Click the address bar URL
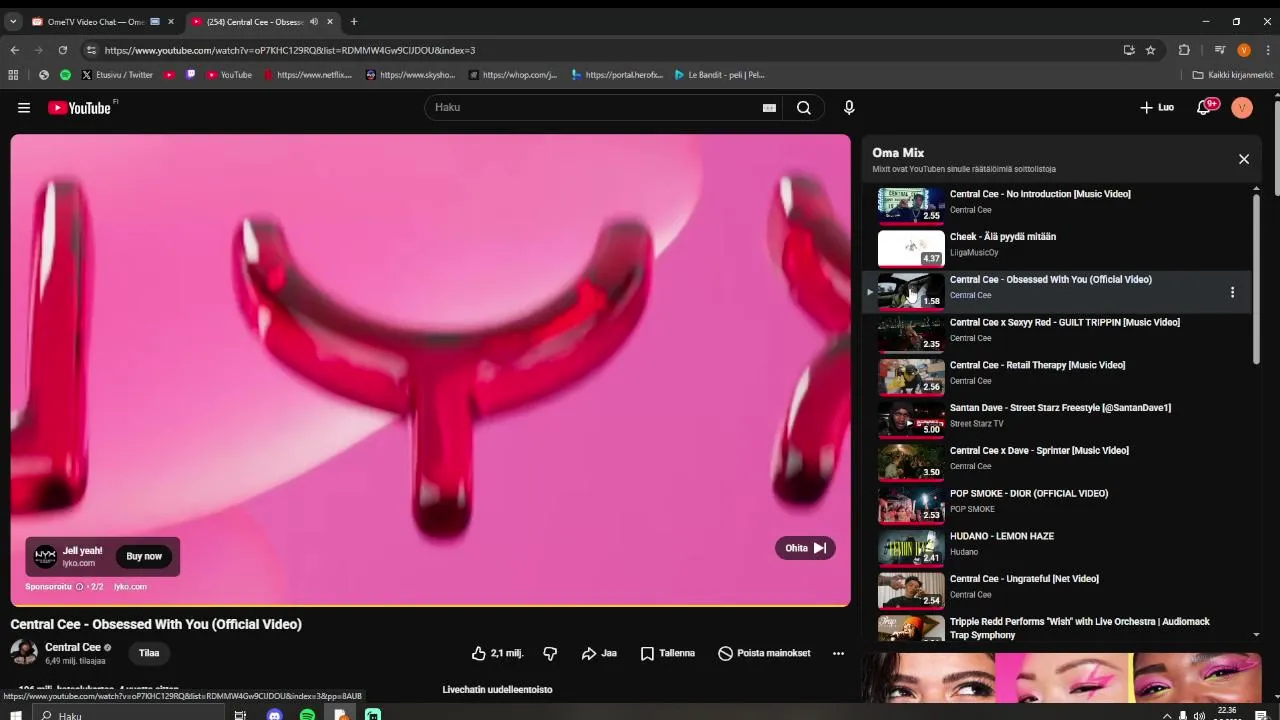Screen dimensions: 1280x720 [290, 50]
